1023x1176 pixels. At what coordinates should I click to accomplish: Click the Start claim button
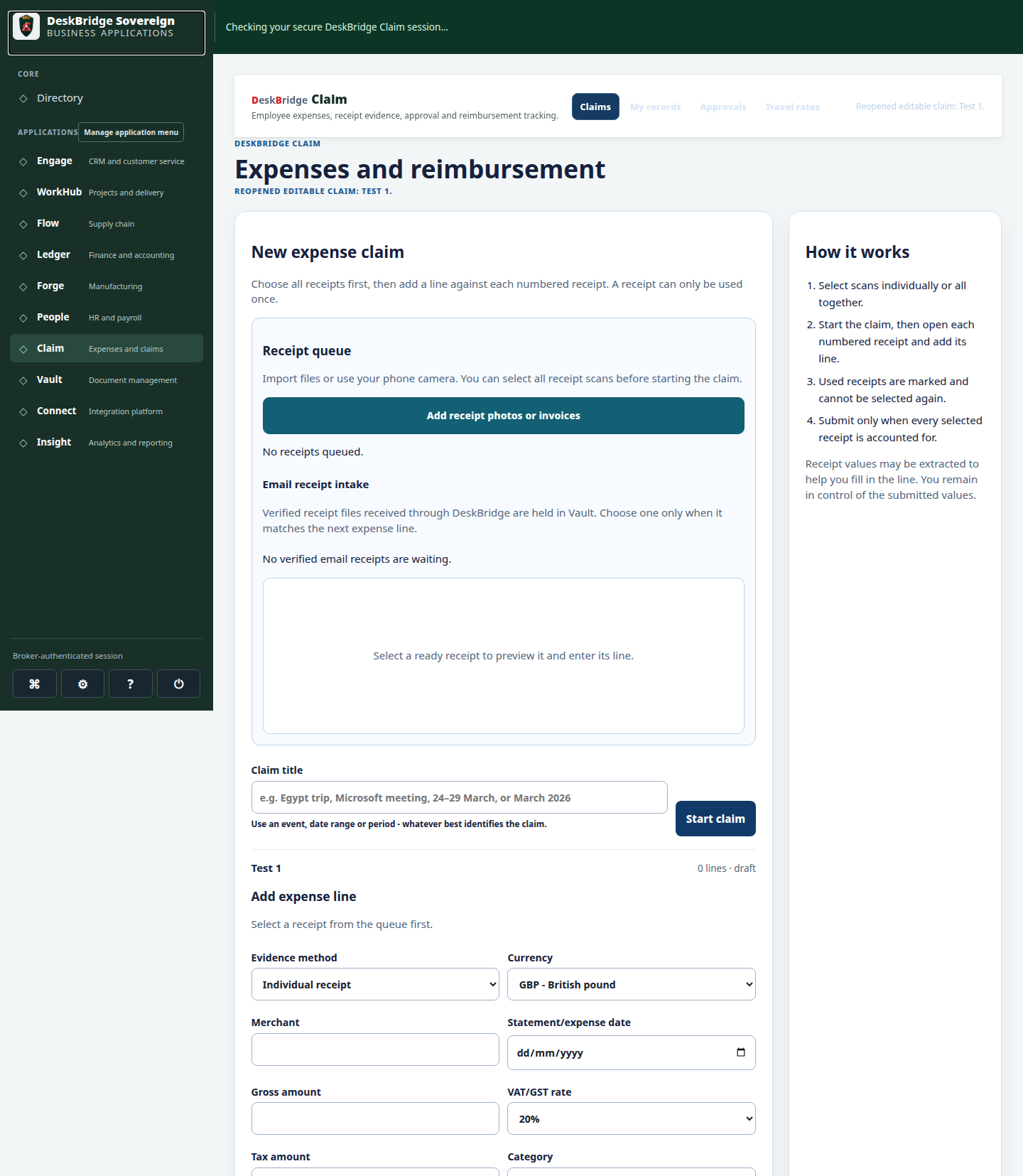(715, 819)
